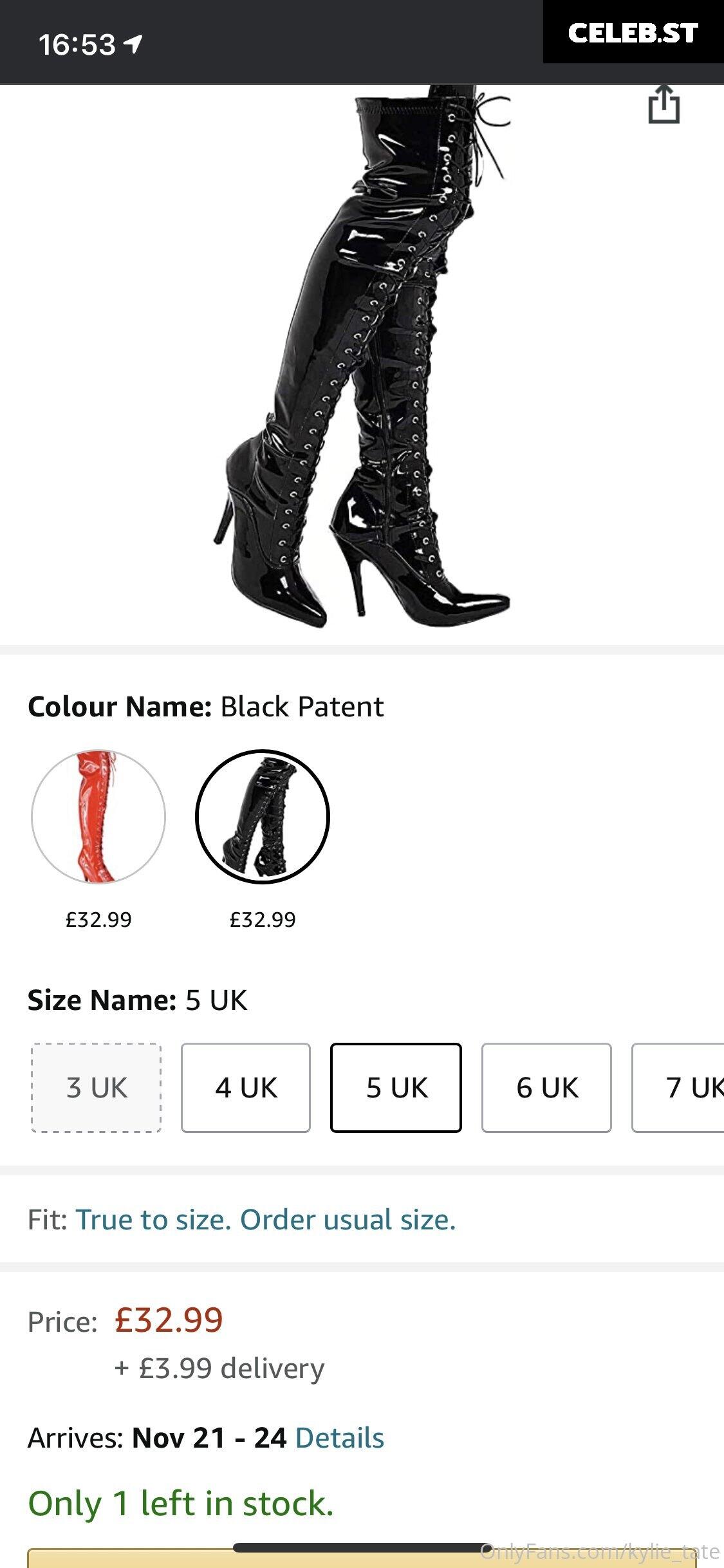Viewport: 724px width, 1568px height.
Task: Tap the location arrow in status bar
Action: click(133, 44)
